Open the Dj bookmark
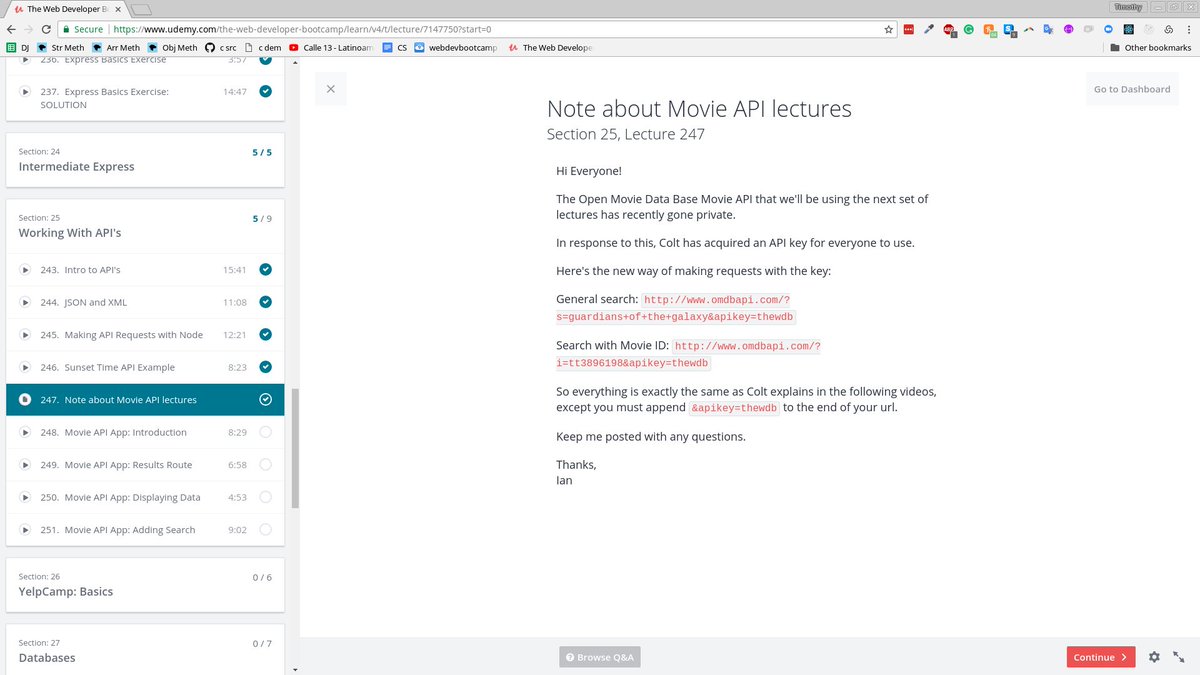The width and height of the screenshot is (1200, 675). coord(18,47)
